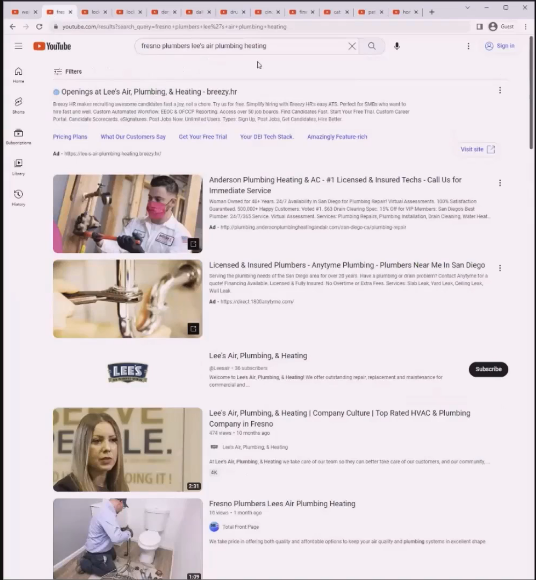The height and width of the screenshot is (580, 536).
Task: Open Chrome three-dot menu
Action: (x=525, y=27)
